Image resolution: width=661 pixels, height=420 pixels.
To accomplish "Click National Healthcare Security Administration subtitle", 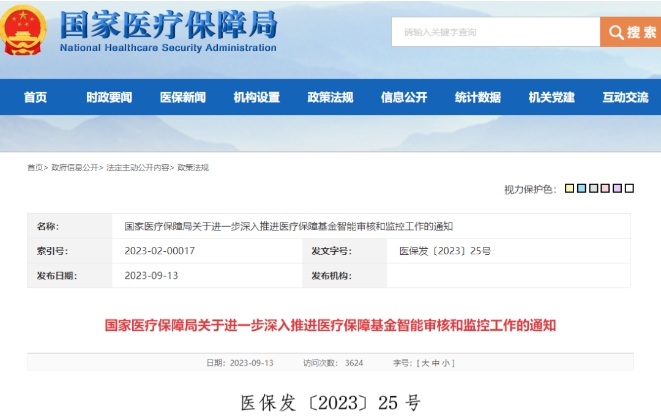I will point(168,48).
